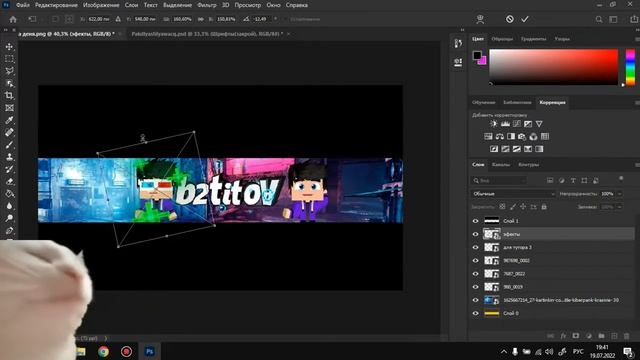Screen dimensions: 640x360
Task: Commit the transform with the checkmark
Action: click(525, 19)
